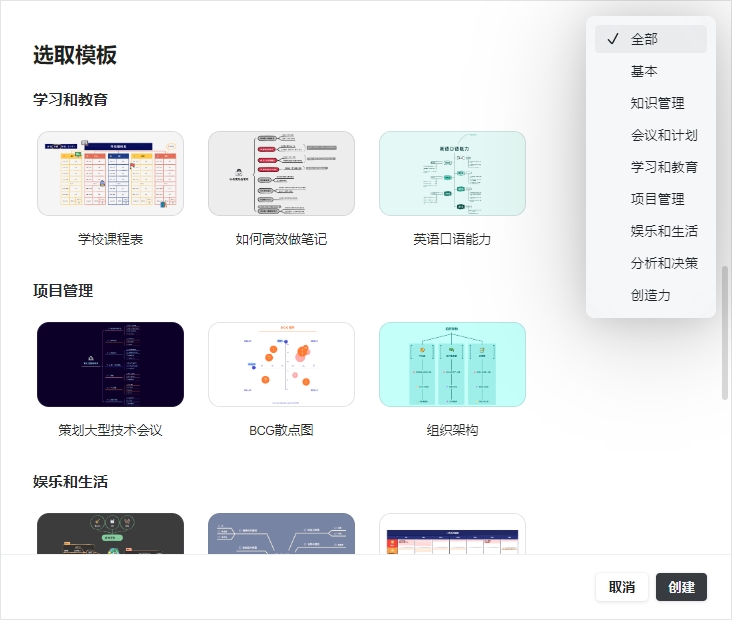Image resolution: width=732 pixels, height=620 pixels.
Task: Click the vertical scrollbar thumb
Action: click(725, 333)
